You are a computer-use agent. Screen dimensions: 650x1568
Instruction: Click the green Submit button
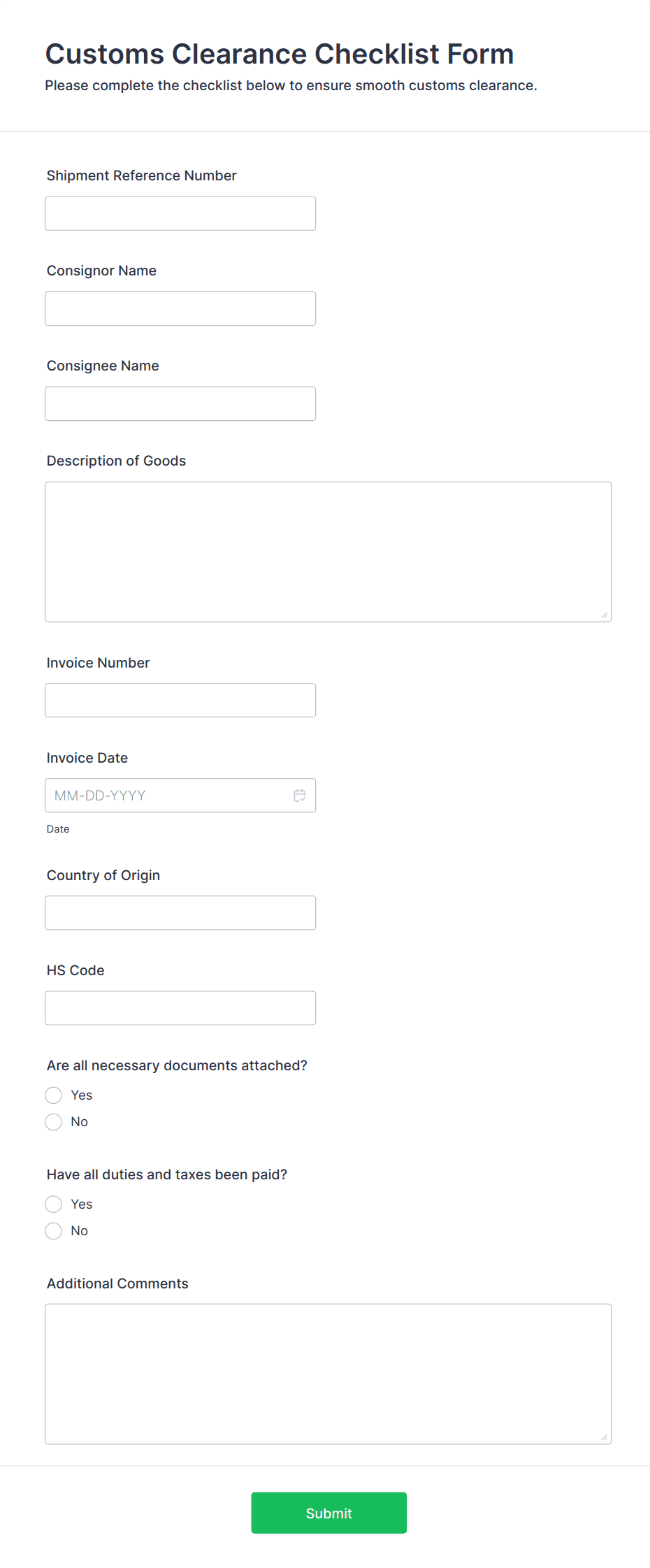coord(329,1513)
